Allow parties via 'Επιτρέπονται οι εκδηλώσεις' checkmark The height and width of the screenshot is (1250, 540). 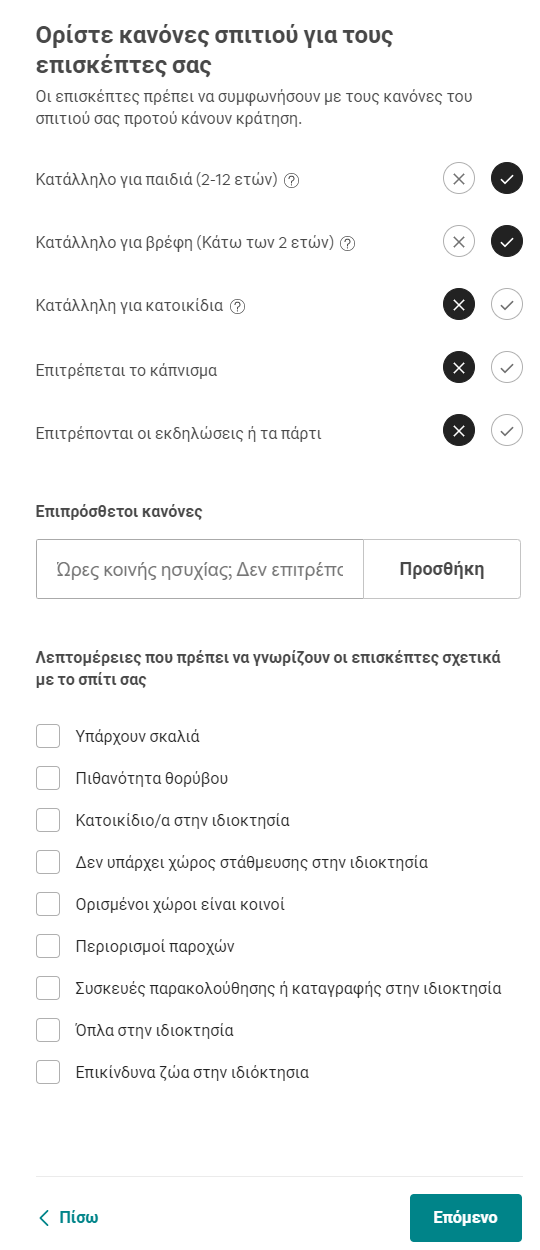(507, 431)
